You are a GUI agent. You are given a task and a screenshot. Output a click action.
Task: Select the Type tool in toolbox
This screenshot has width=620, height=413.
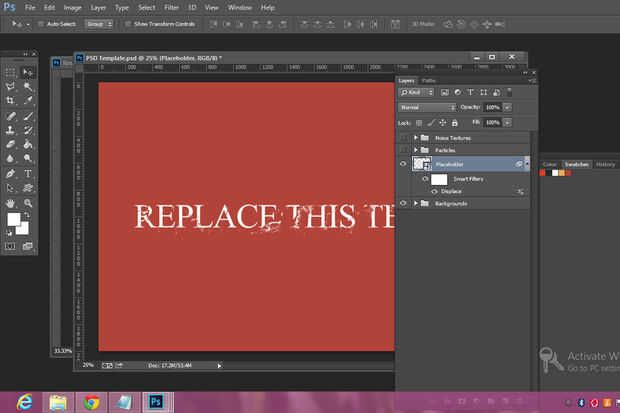[28, 172]
